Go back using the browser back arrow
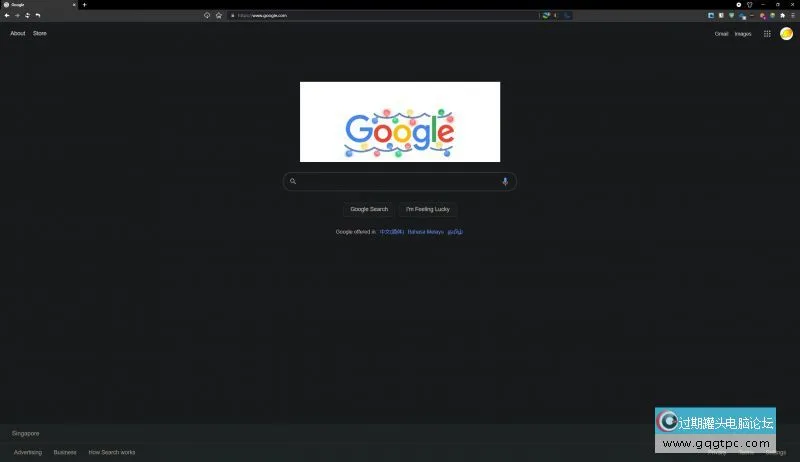Screen dimensions: 800x462 7,15
